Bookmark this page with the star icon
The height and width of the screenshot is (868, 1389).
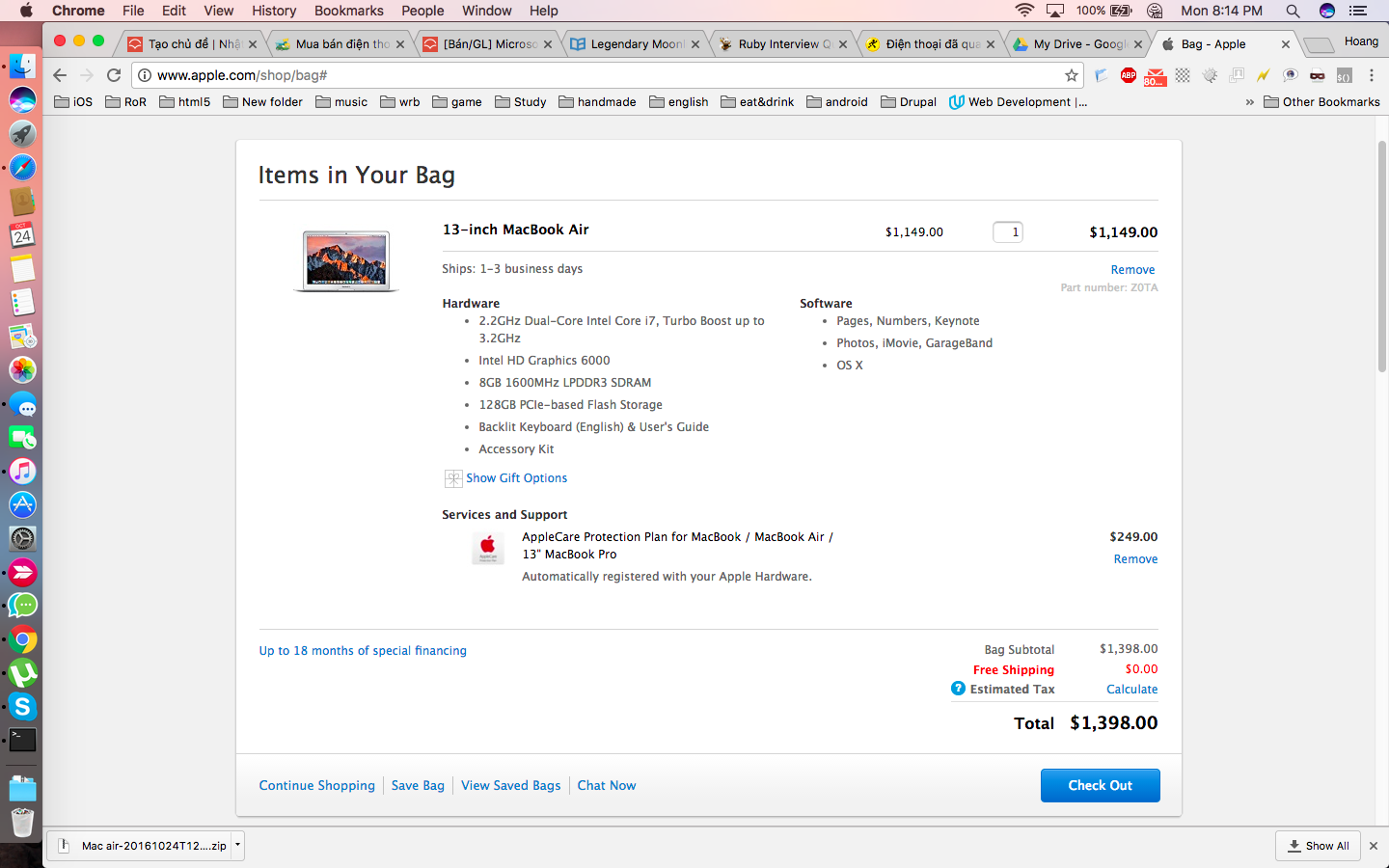[x=1072, y=75]
